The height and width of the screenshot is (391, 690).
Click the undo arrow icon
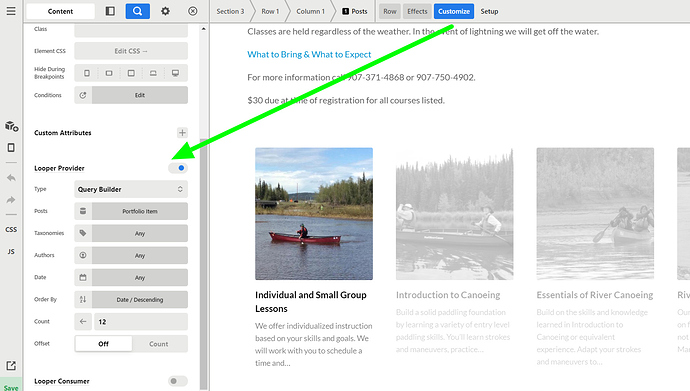click(x=11, y=178)
